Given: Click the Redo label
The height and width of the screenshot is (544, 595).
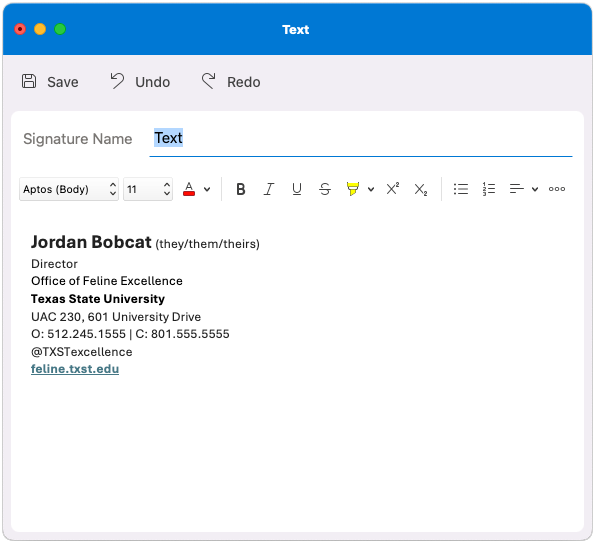Looking at the screenshot, I should (x=244, y=82).
